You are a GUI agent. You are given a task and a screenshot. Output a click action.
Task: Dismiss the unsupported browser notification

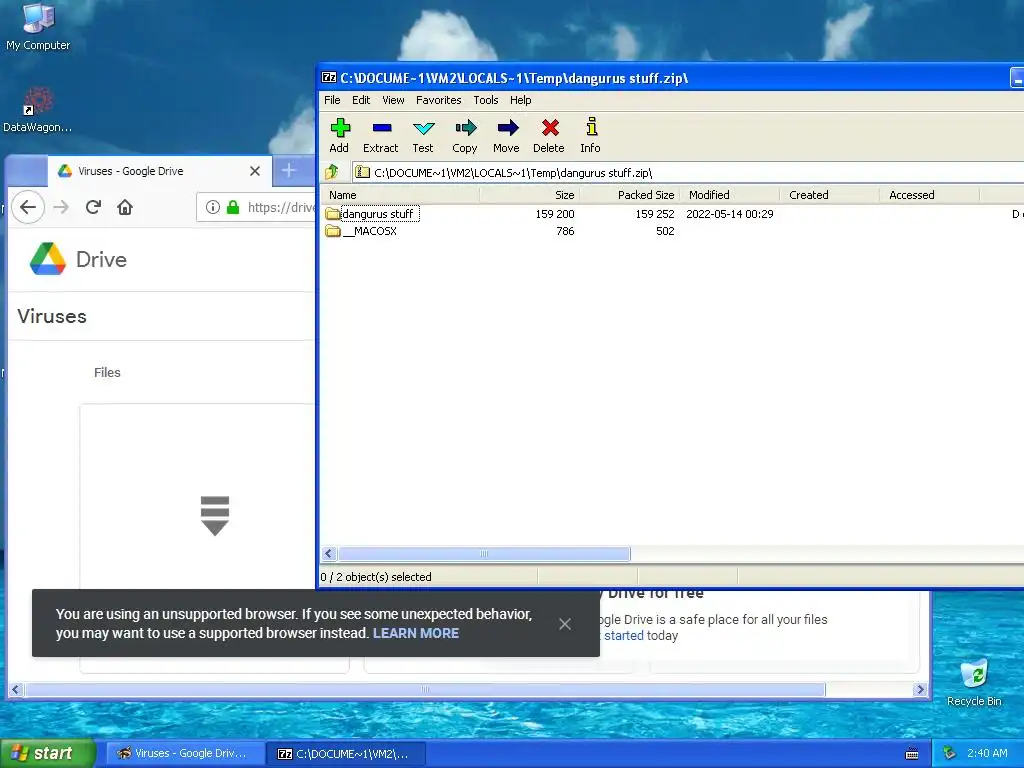coord(565,624)
